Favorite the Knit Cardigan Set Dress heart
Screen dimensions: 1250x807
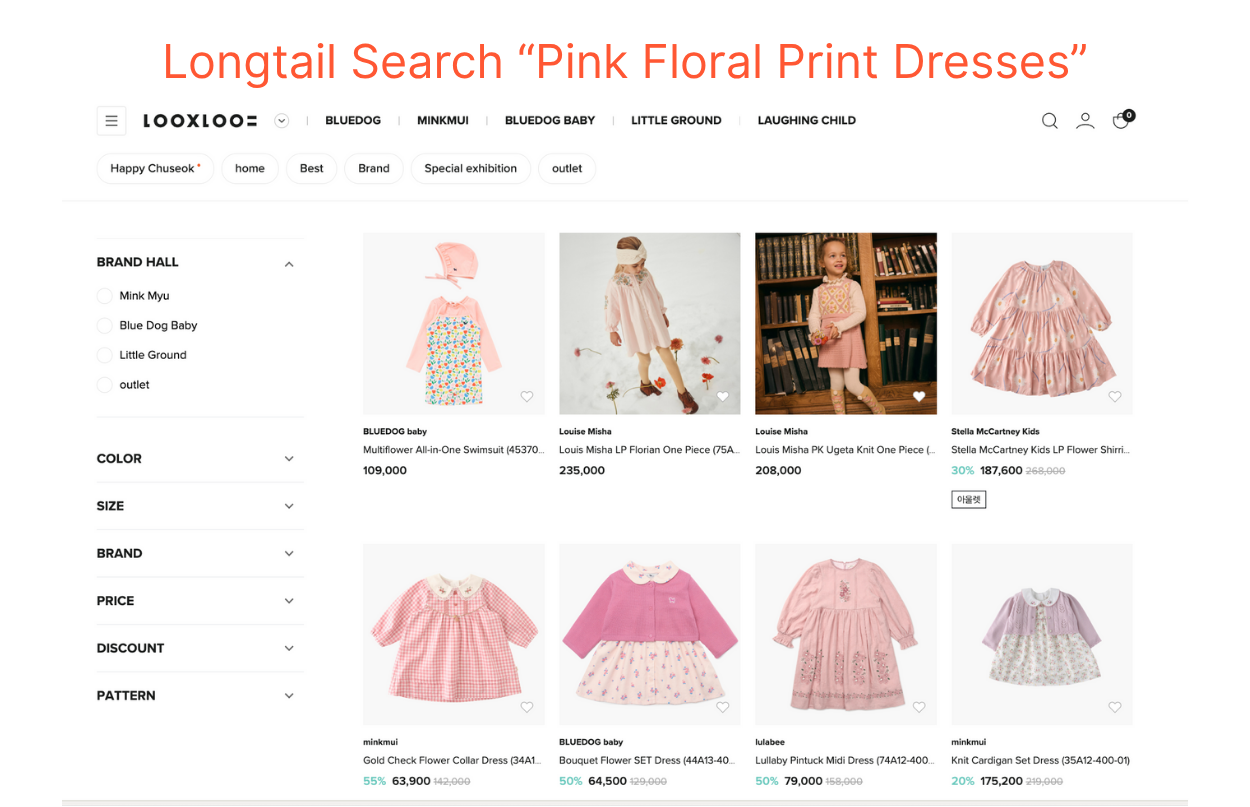pyautogui.click(x=1115, y=707)
